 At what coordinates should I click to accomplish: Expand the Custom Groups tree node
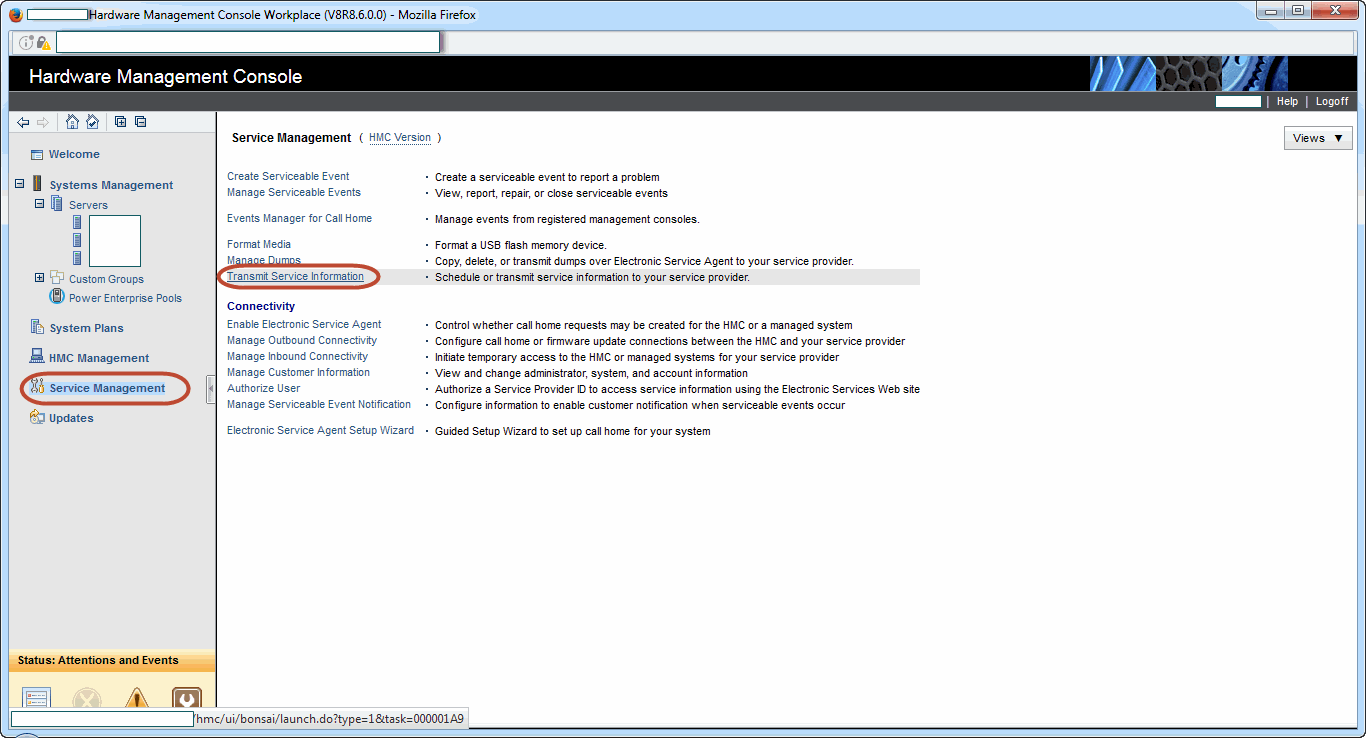pyautogui.click(x=40, y=278)
